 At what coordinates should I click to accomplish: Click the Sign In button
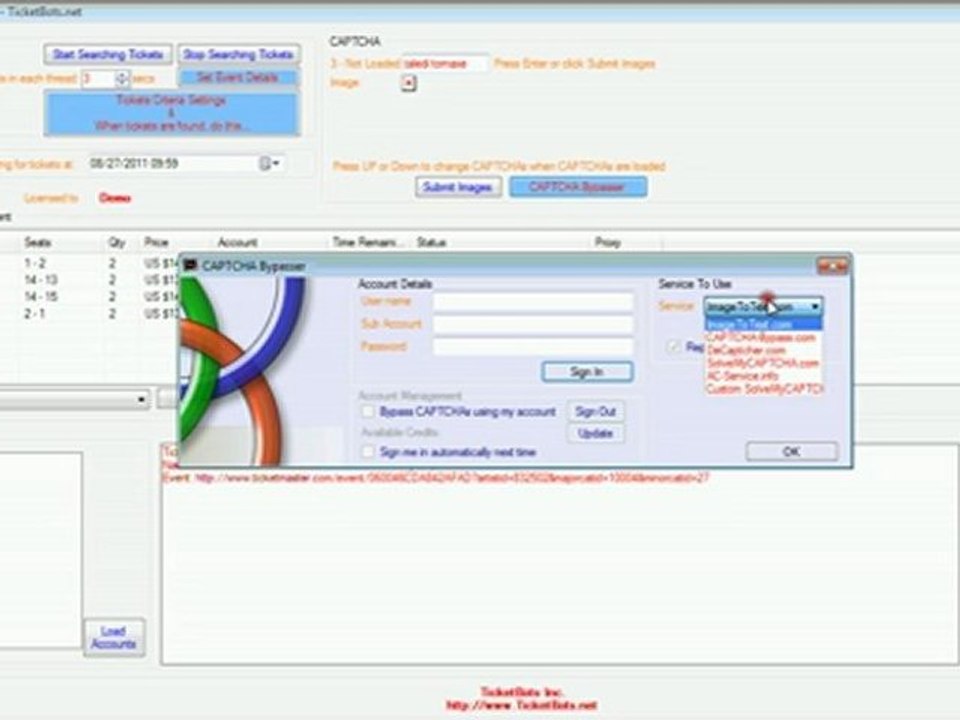click(587, 372)
